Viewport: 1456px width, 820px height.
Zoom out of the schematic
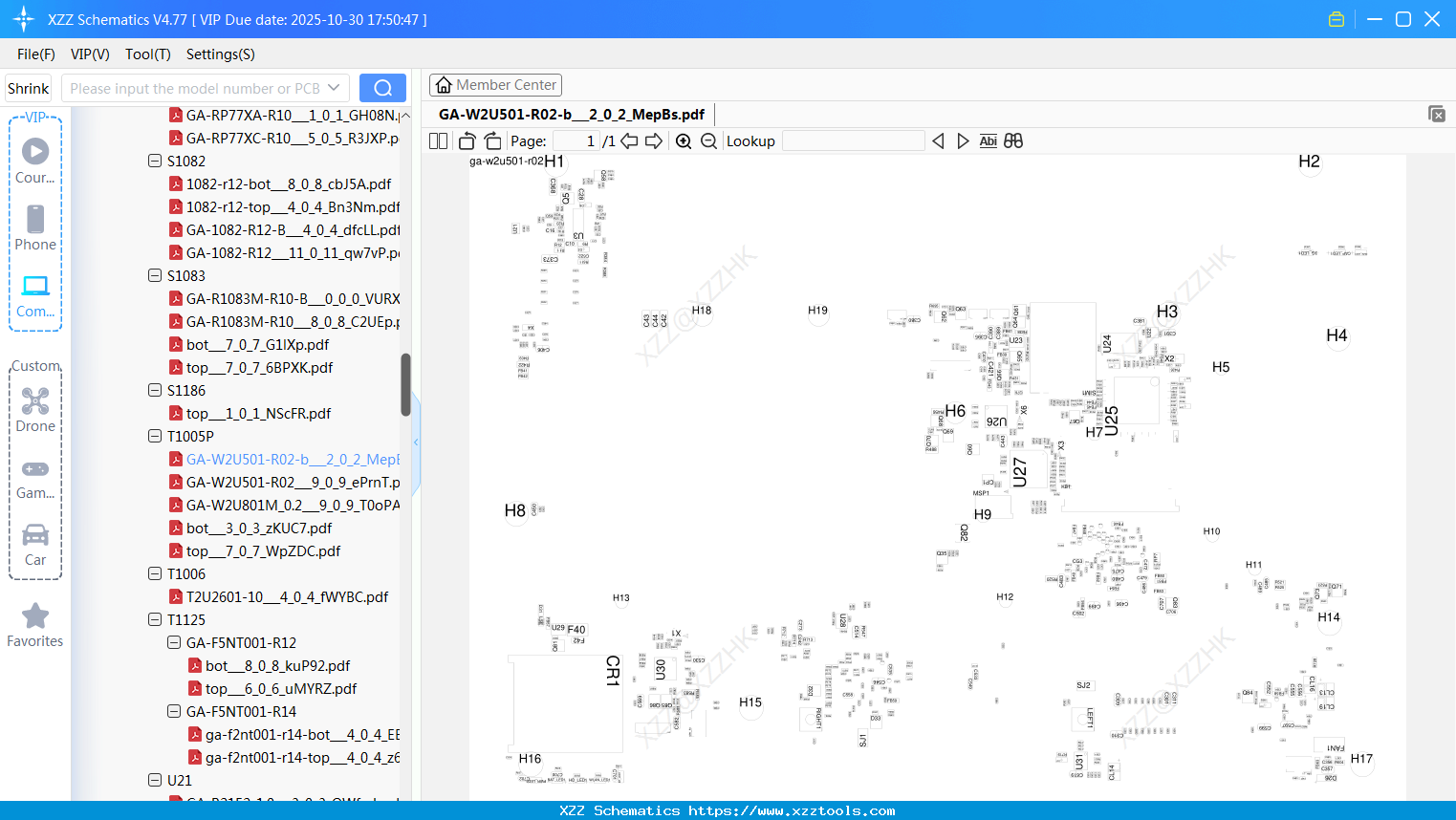[708, 140]
